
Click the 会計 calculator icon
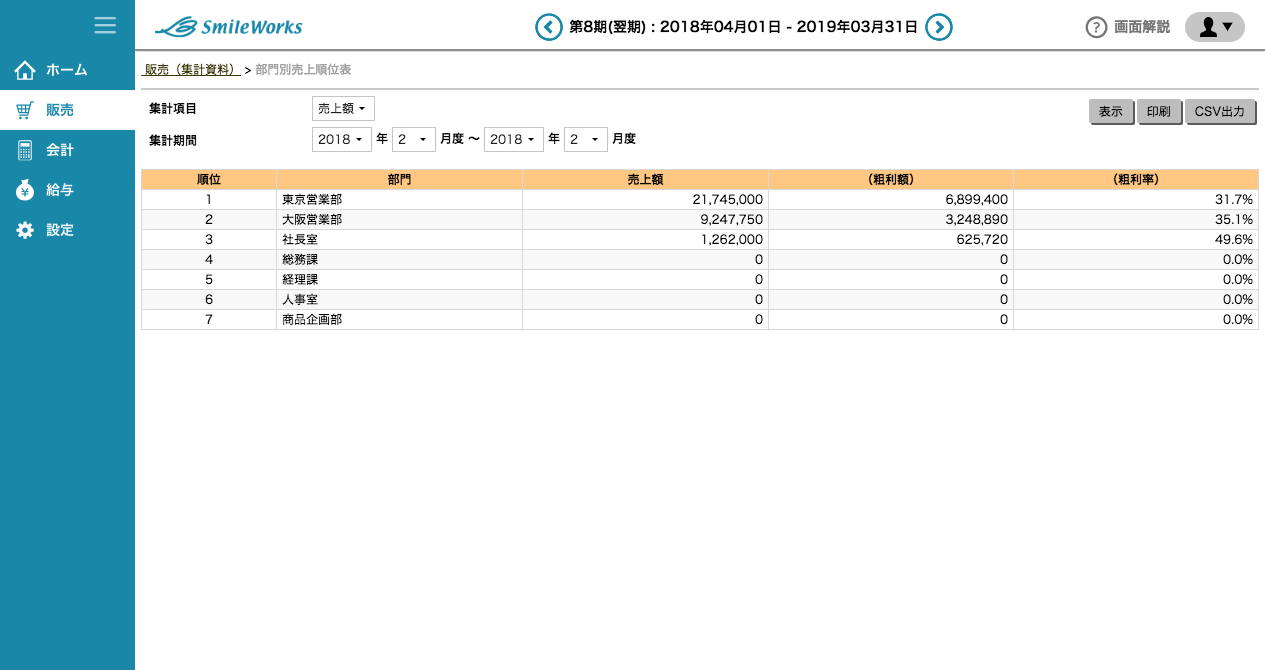tap(25, 150)
